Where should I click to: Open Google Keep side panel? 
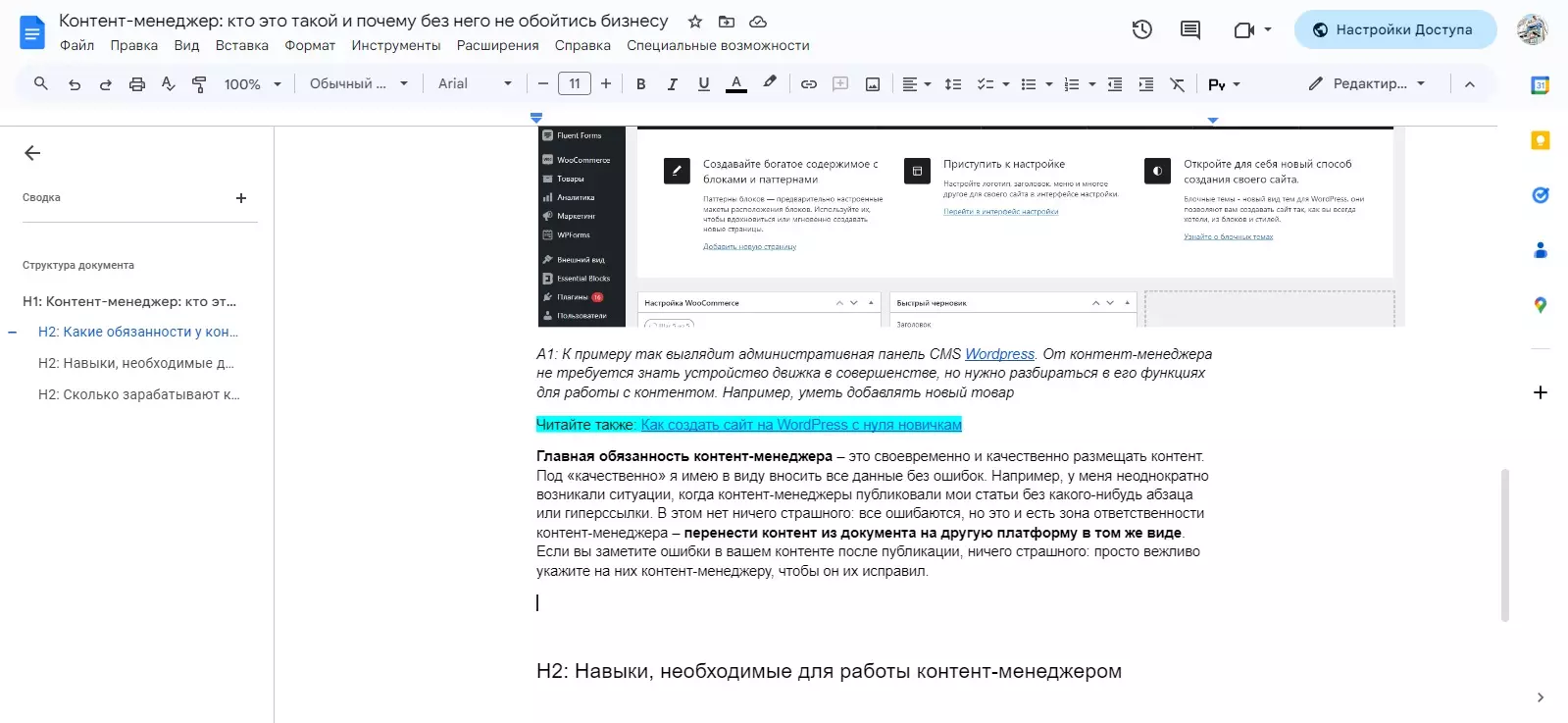pos(1541,140)
